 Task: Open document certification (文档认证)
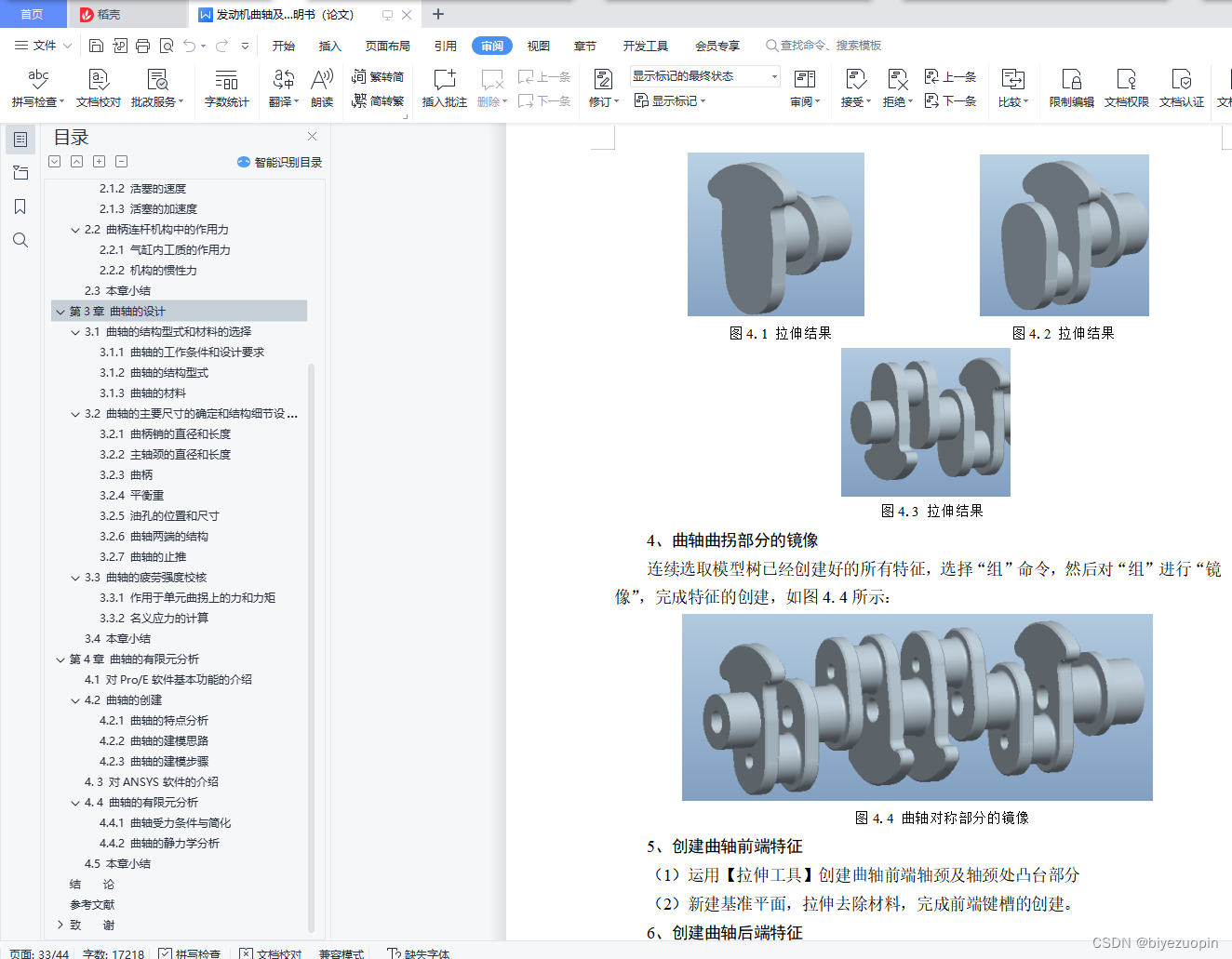pos(1181,88)
